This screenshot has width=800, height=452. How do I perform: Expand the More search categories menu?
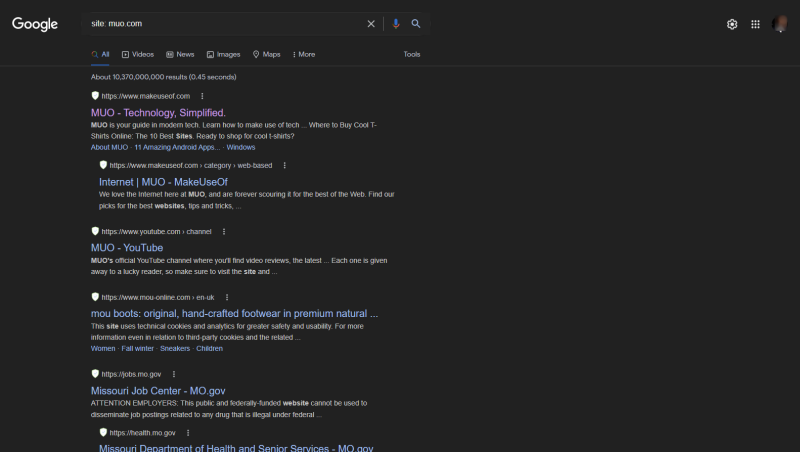(304, 54)
